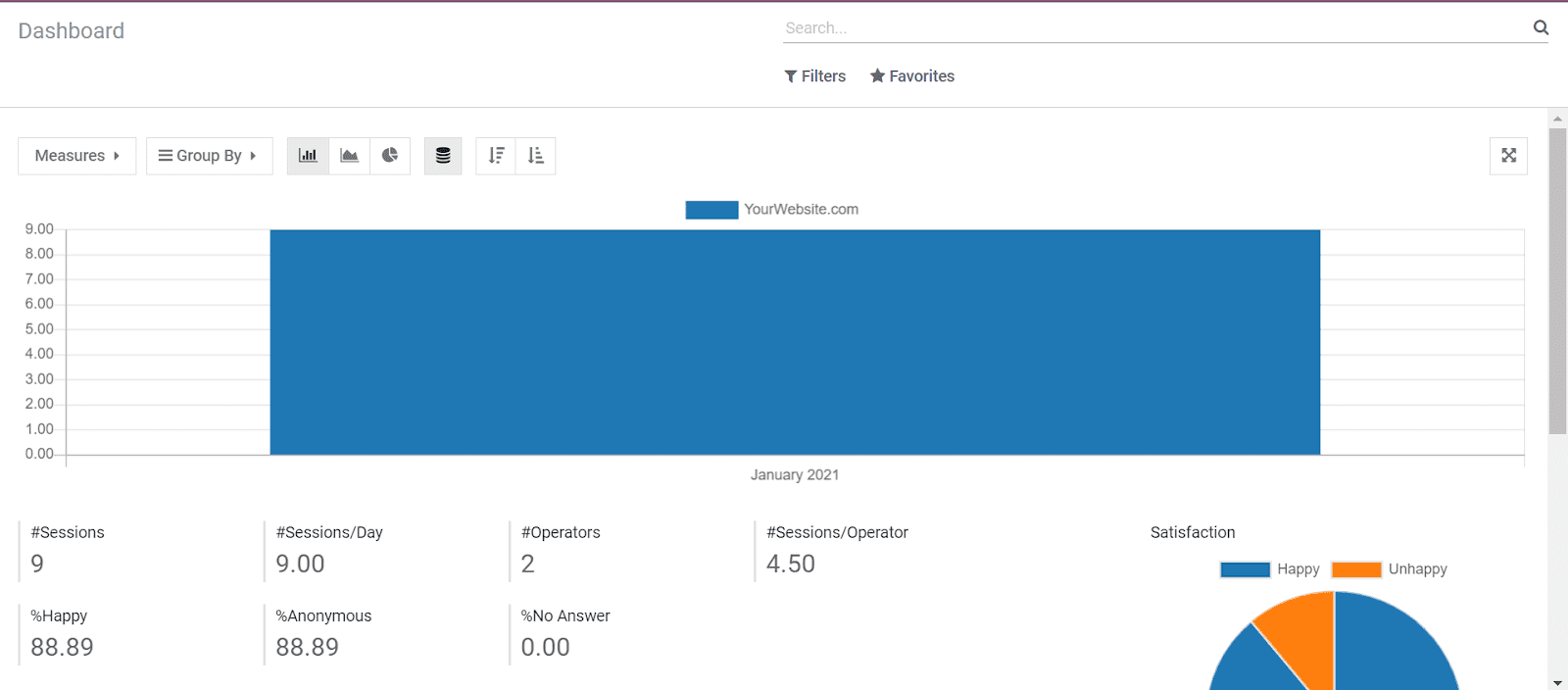Toggle the Unhappy legend swatch
Image resolution: width=1568 pixels, height=690 pixels.
(x=1356, y=569)
